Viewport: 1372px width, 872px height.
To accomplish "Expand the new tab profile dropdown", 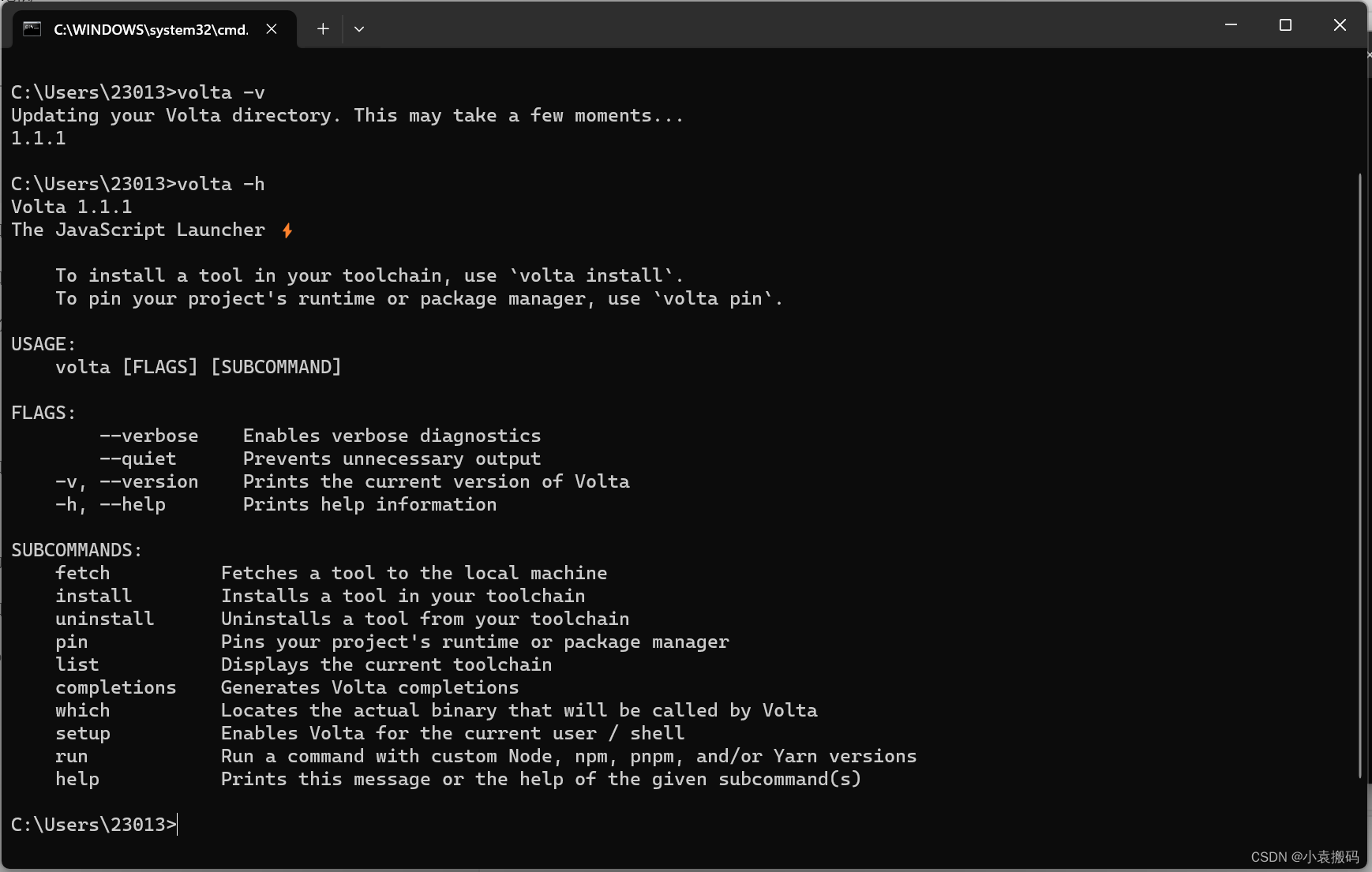I will click(x=359, y=29).
